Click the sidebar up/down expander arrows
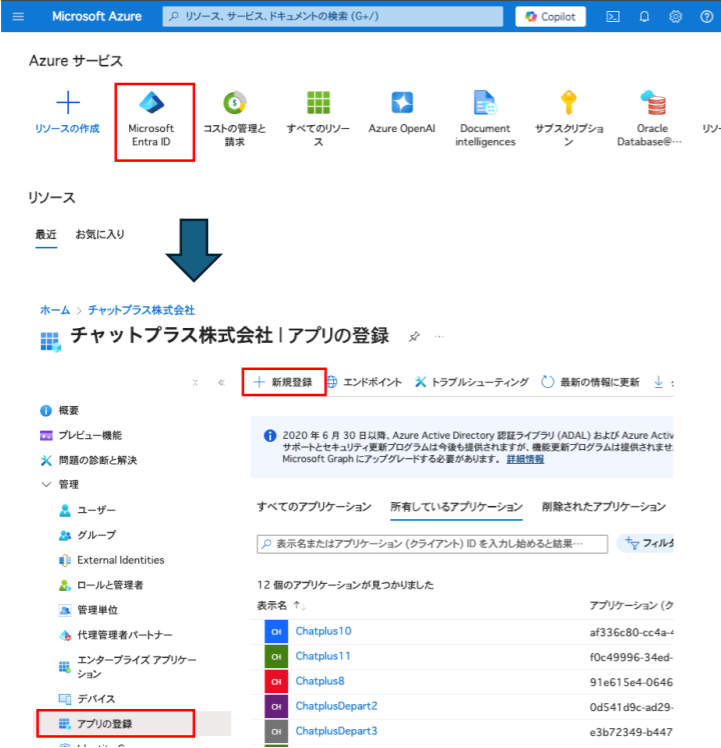Viewport: 721px width, 748px height. (x=195, y=383)
